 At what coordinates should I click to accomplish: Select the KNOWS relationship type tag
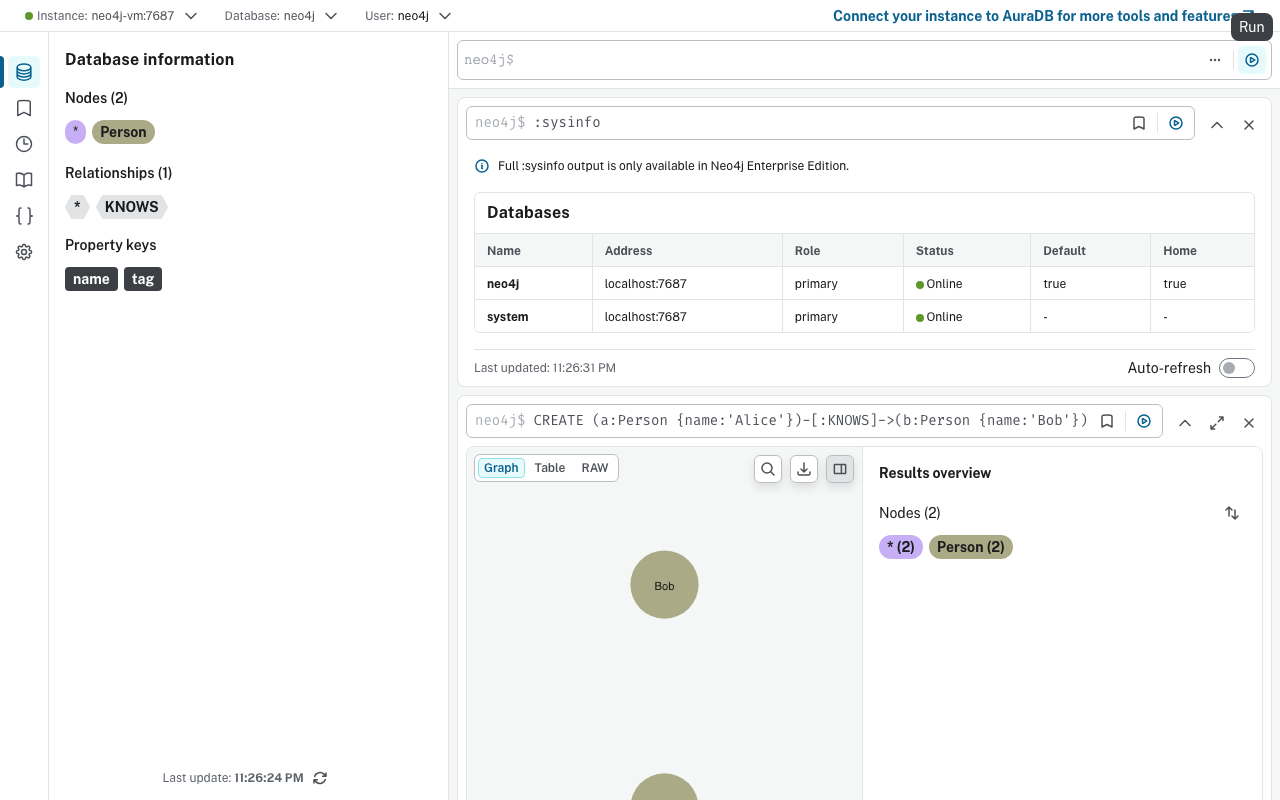click(x=131, y=207)
